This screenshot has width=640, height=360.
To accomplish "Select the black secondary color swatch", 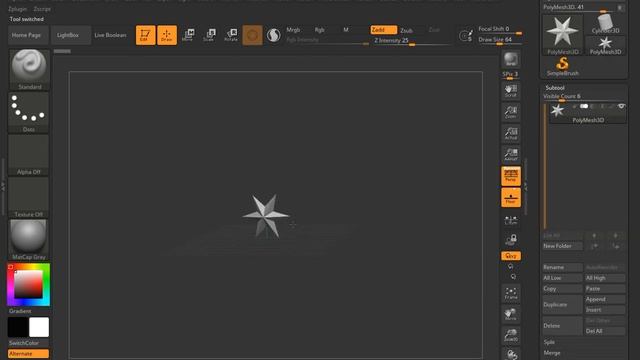I will pos(18,327).
